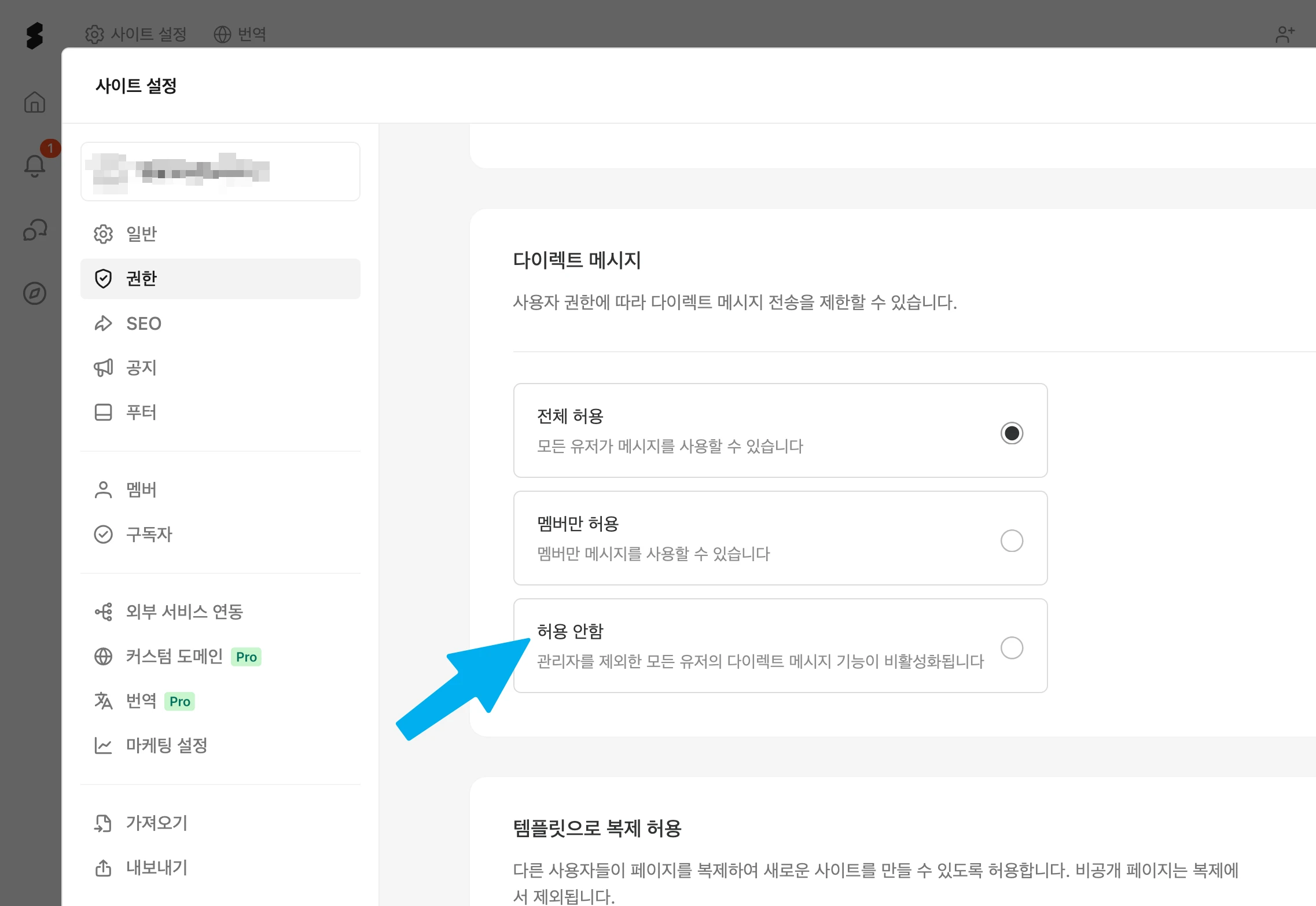The image size is (1316, 906).
Task: Click the app logo icon
Action: [35, 36]
